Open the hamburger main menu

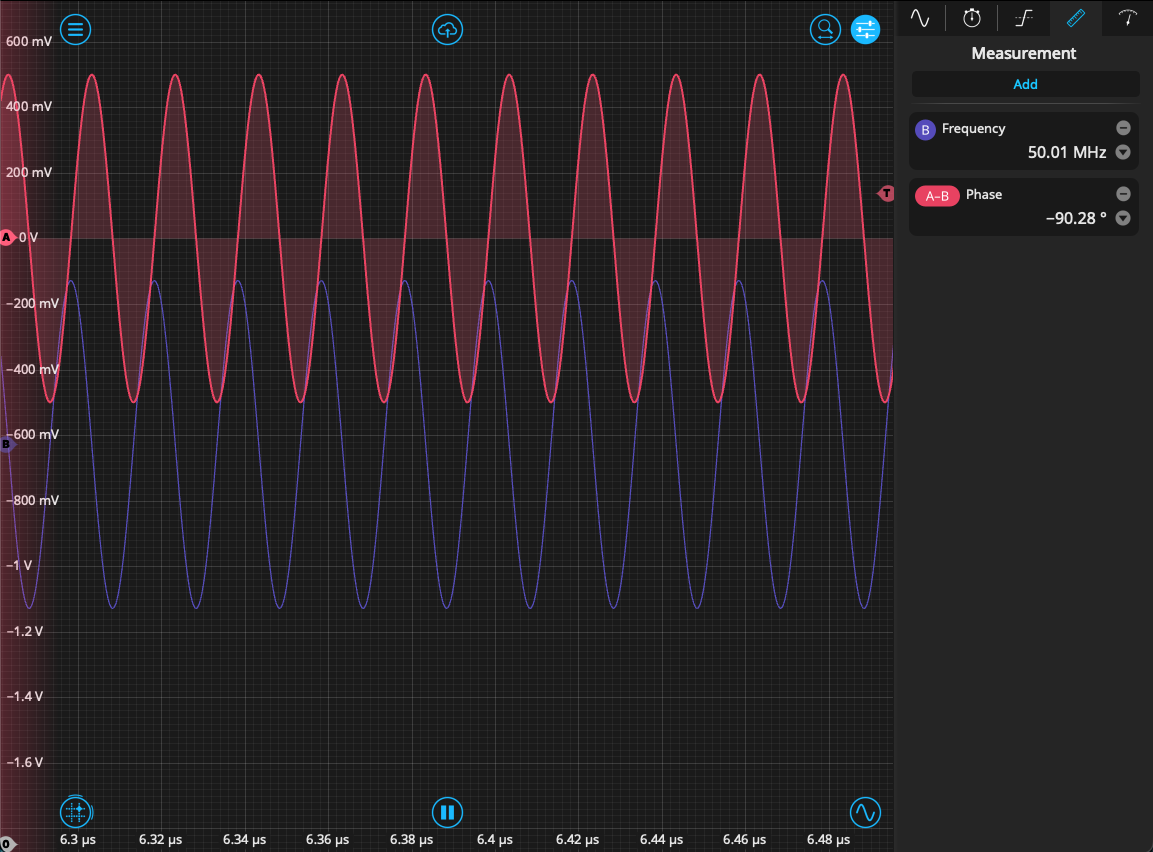pyautogui.click(x=75, y=29)
